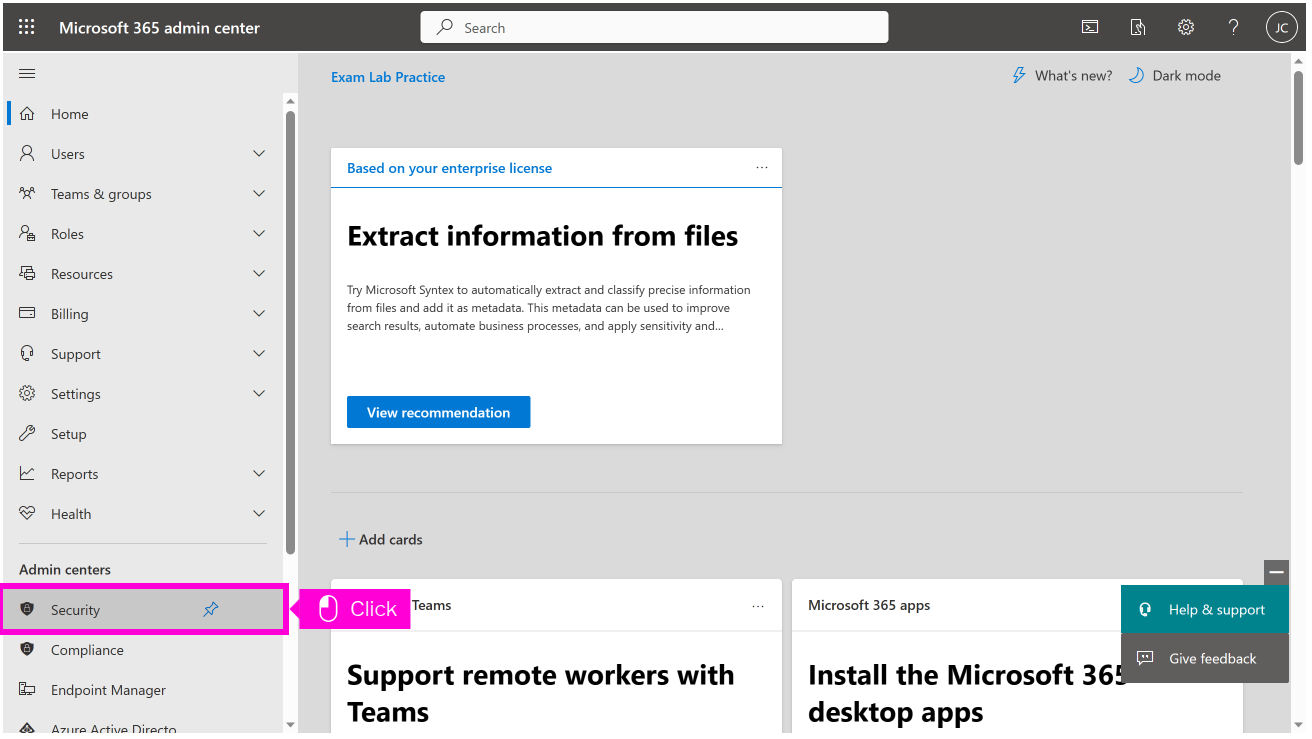
Task: Expand the Users menu chevron
Action: click(259, 154)
